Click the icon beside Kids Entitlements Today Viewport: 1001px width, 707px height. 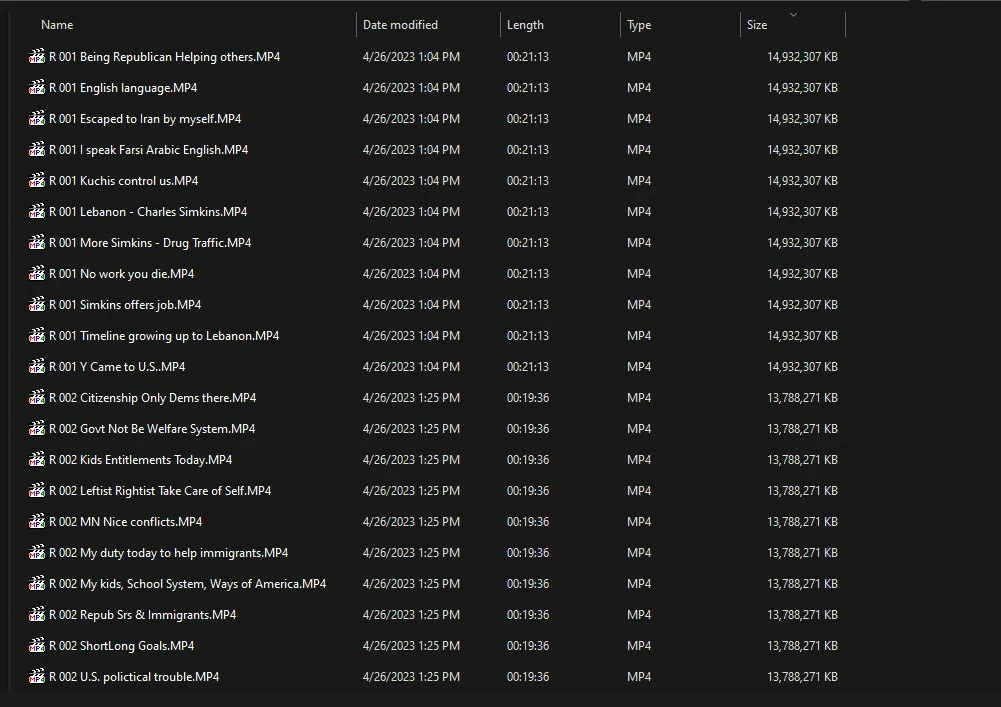37,460
